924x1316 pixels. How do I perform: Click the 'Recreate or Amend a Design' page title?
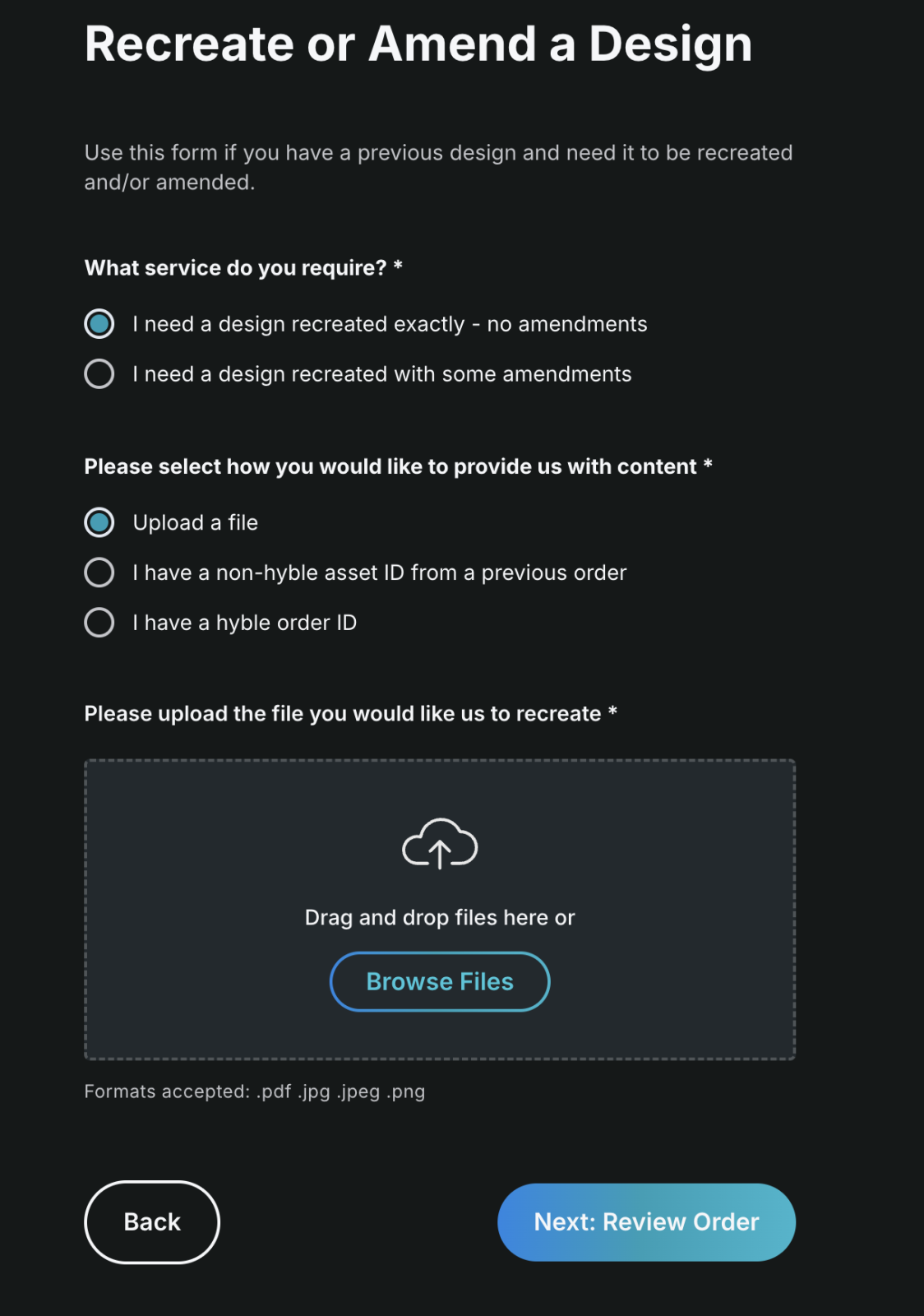pos(418,44)
